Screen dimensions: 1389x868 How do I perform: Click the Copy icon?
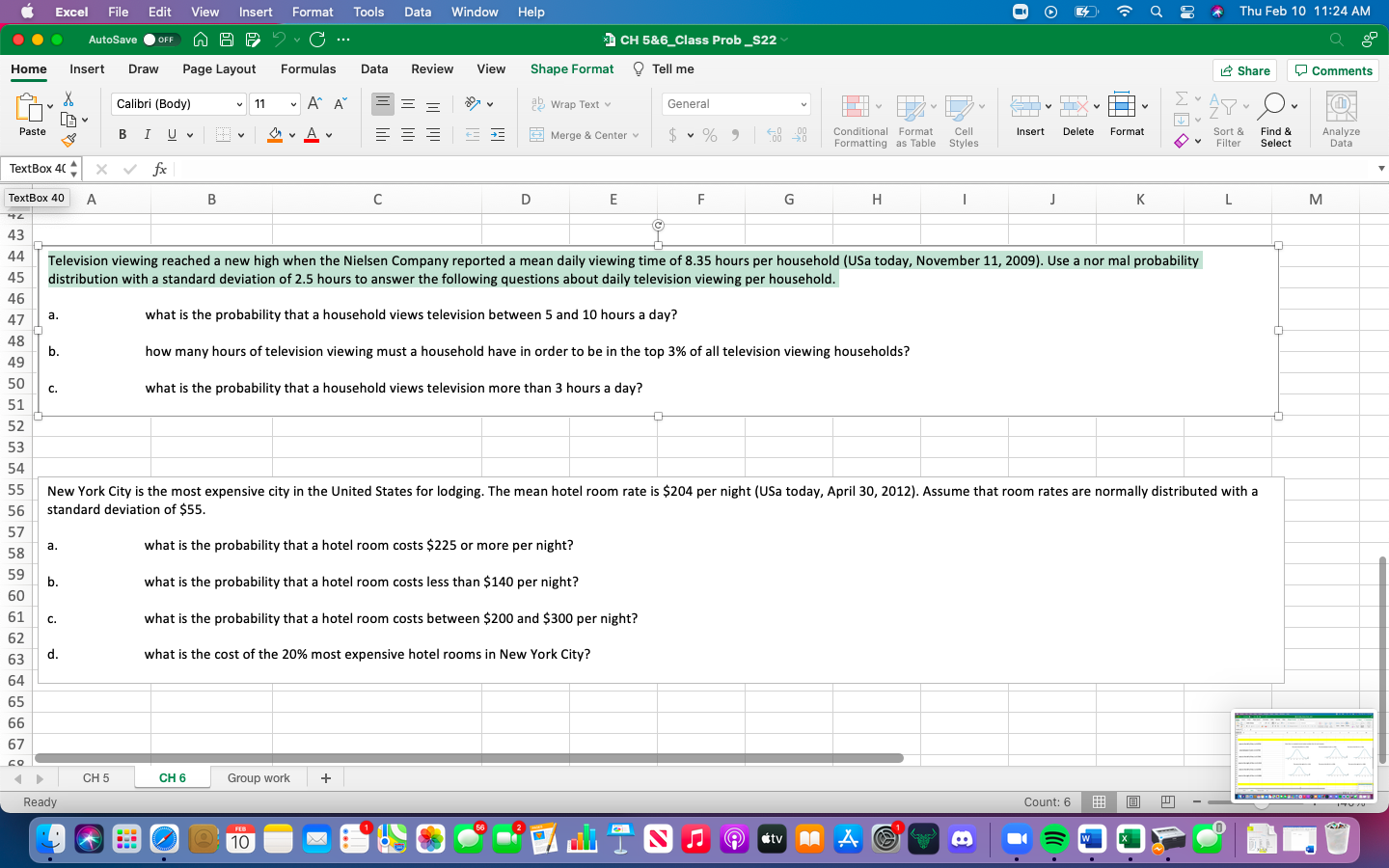[x=68, y=120]
